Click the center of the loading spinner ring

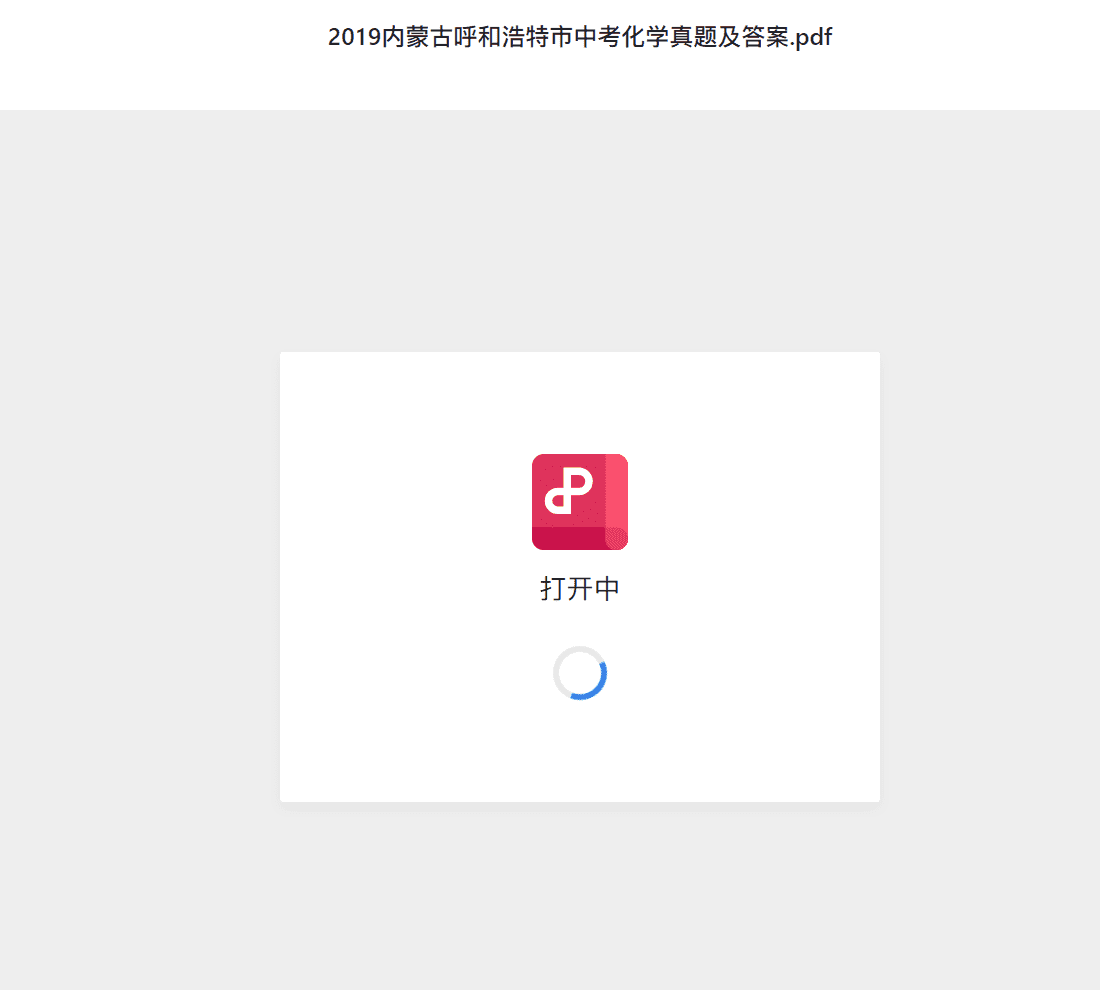[x=579, y=673]
